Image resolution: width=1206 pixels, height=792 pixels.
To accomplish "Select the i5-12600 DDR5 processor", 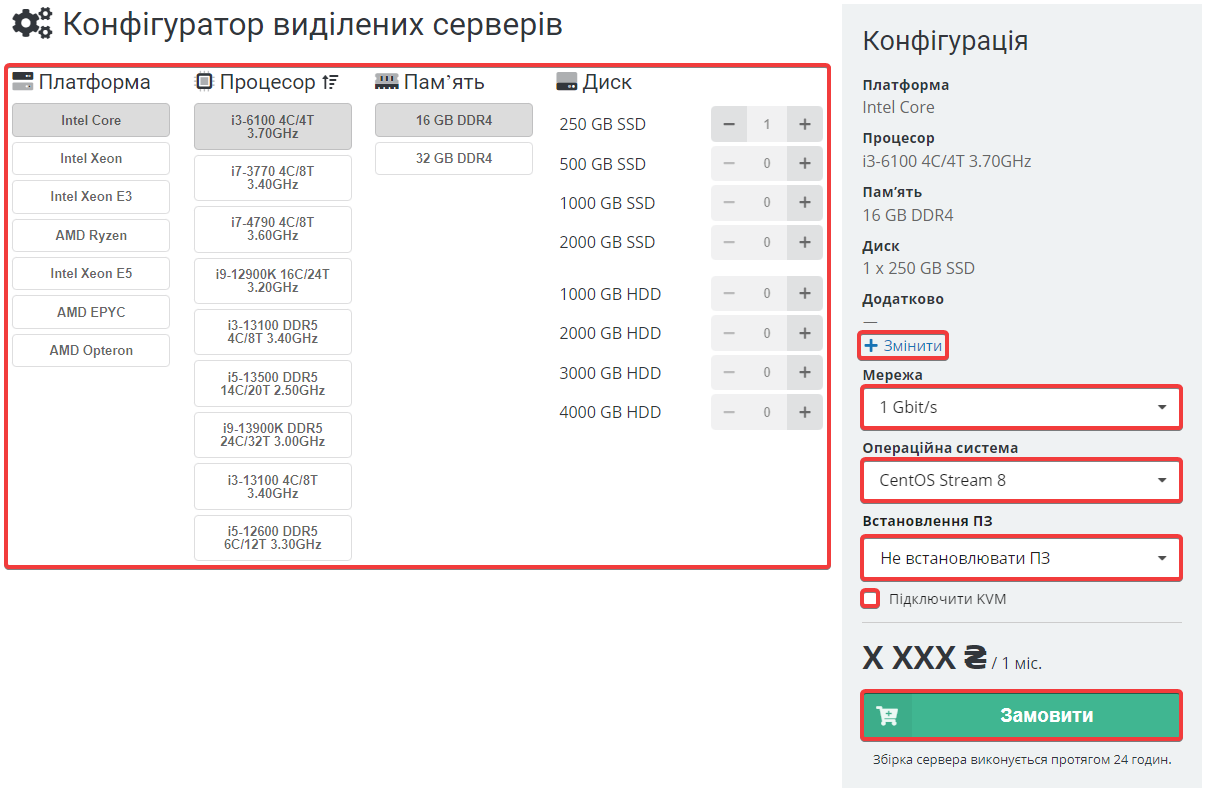I will coord(272,538).
